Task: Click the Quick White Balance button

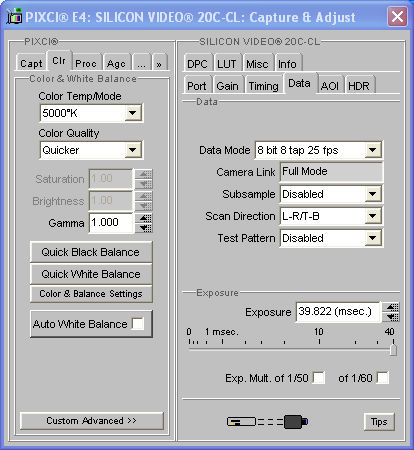Action: tap(91, 274)
